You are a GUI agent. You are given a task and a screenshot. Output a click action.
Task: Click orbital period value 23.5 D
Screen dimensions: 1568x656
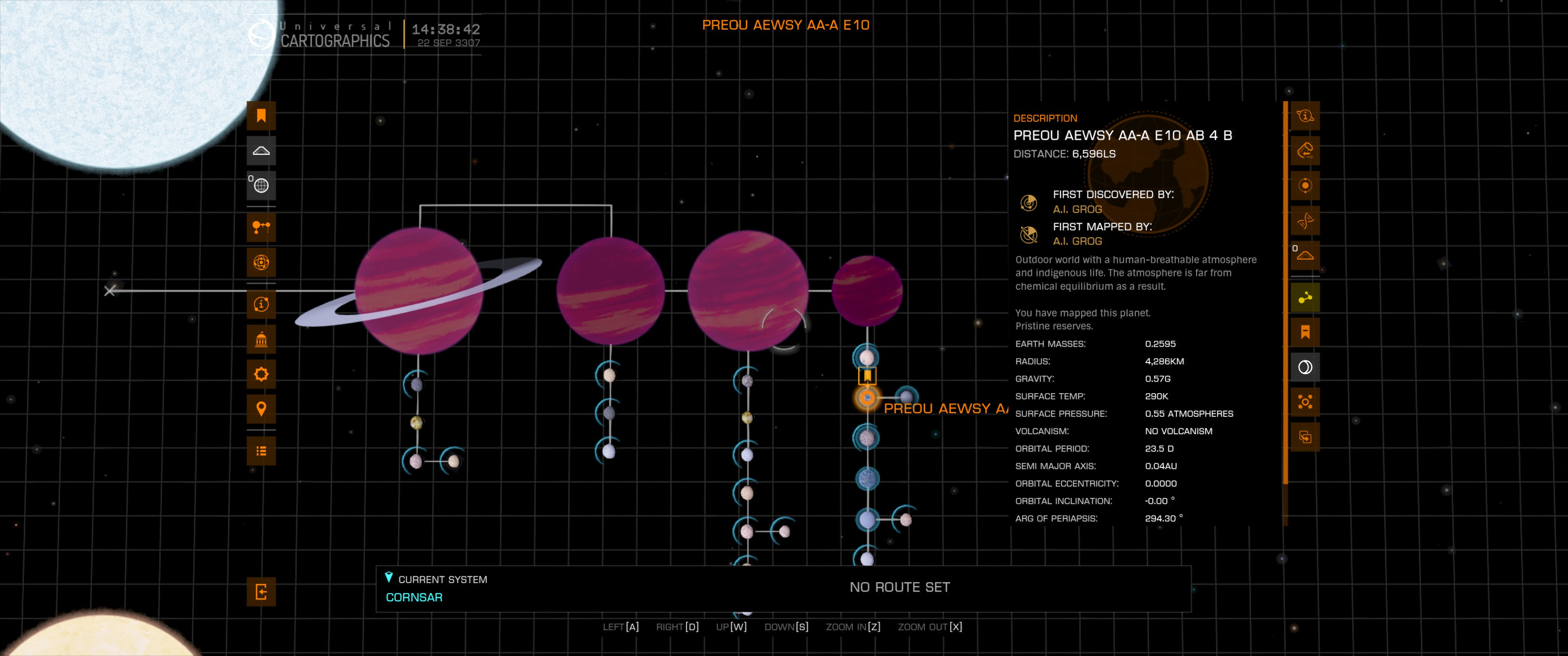click(1160, 448)
